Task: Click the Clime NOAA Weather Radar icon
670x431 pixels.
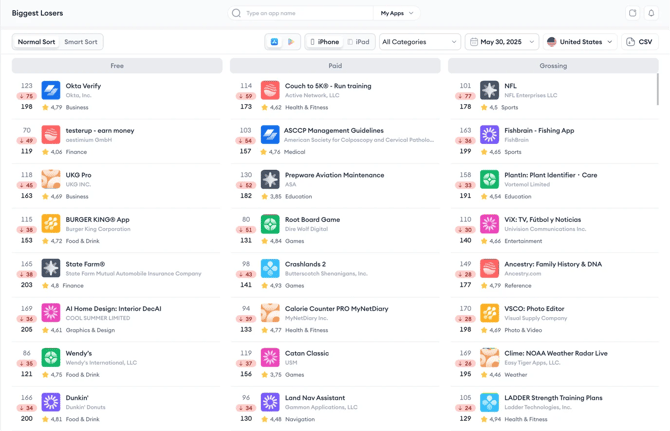Action: click(489, 358)
